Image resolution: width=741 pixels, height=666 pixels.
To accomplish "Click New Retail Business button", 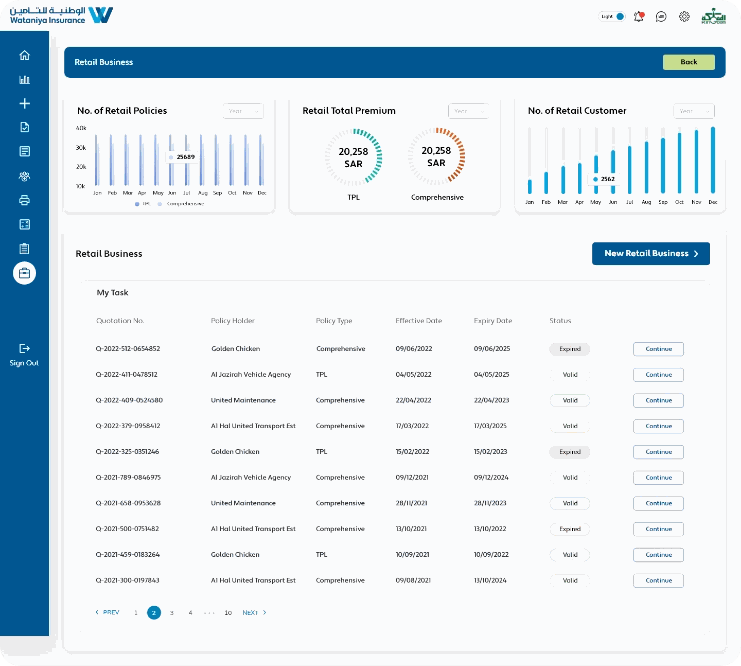I will 651,254.
